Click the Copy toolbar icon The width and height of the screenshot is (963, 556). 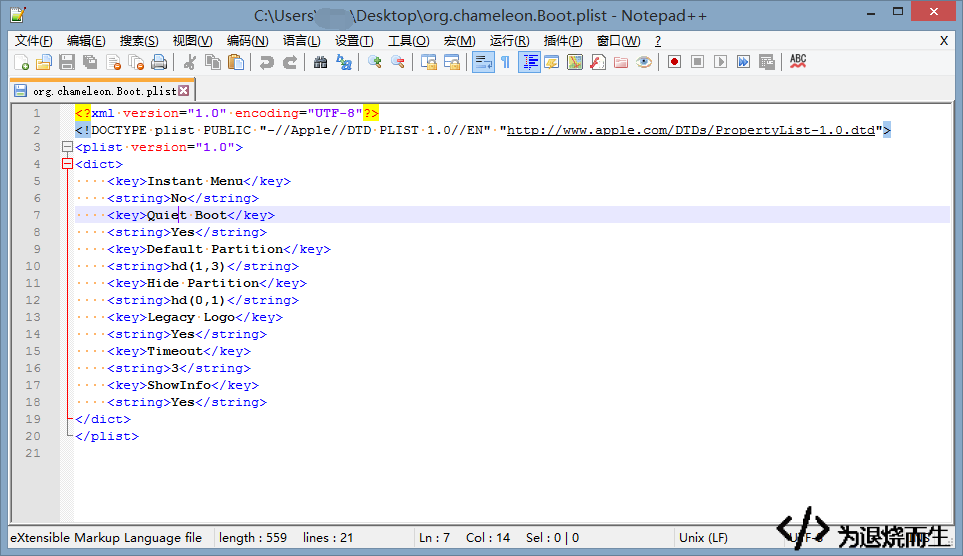click(213, 62)
